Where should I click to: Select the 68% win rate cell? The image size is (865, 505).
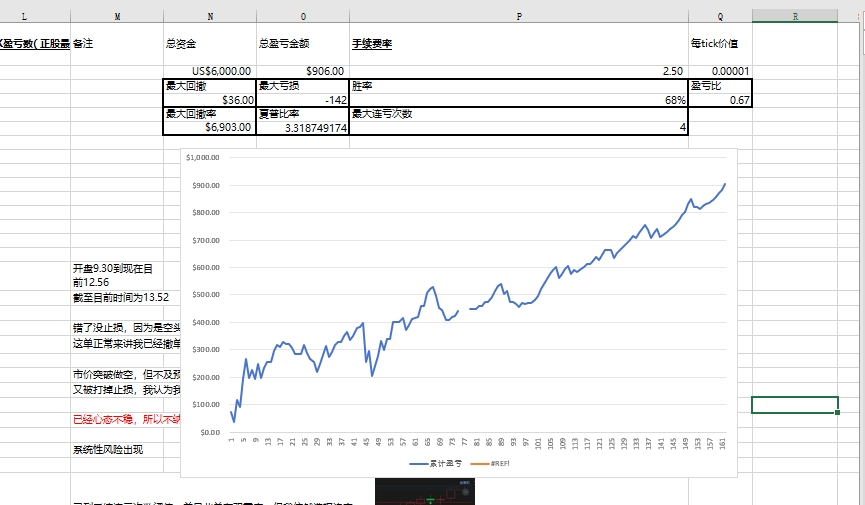519,100
